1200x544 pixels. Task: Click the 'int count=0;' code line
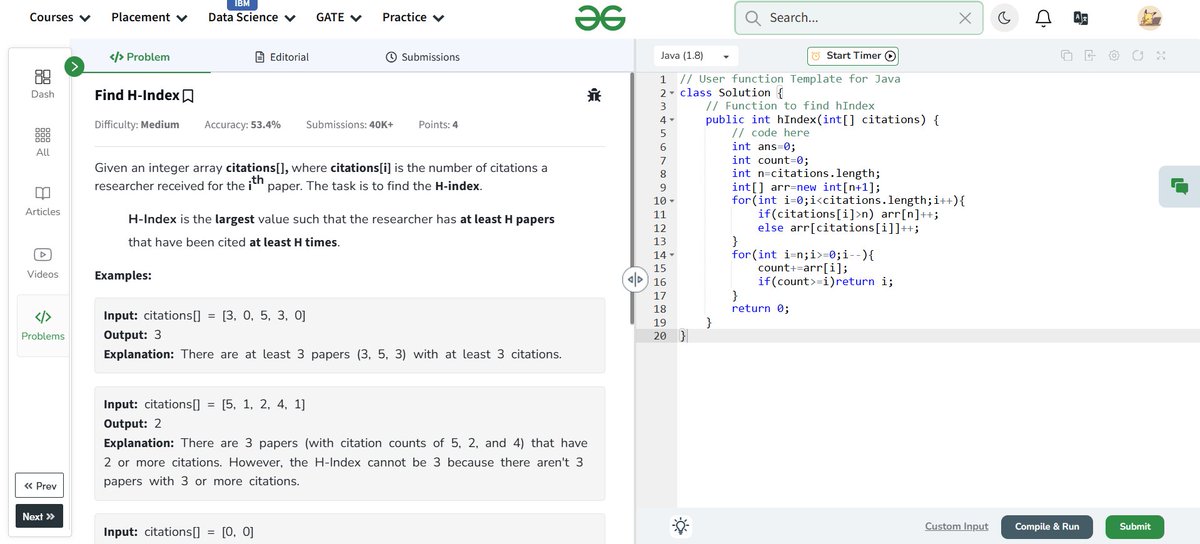pyautogui.click(x=771, y=160)
